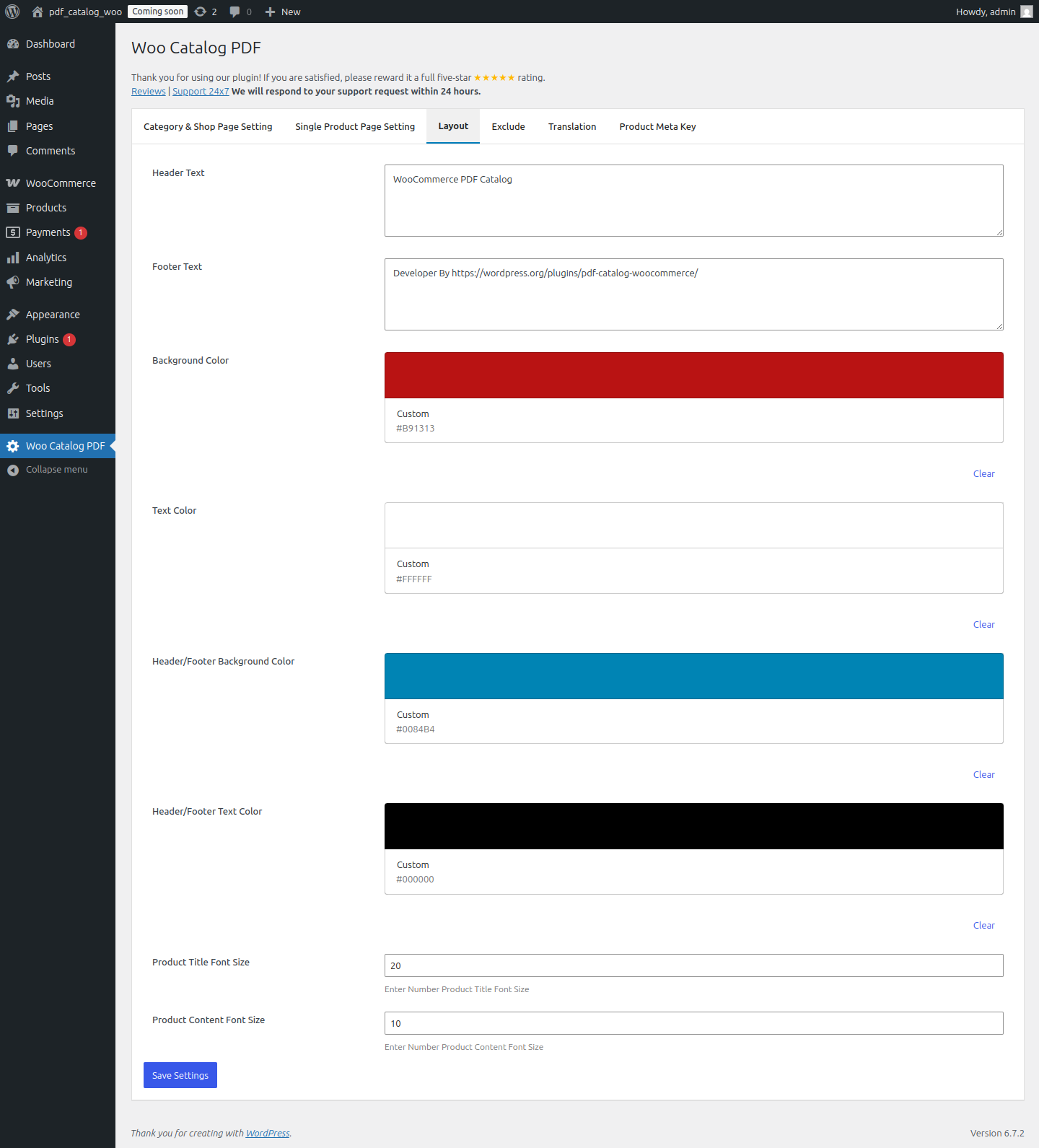Open the site home icon pdf_catalog_woo
This screenshot has width=1039, height=1148.
point(38,12)
